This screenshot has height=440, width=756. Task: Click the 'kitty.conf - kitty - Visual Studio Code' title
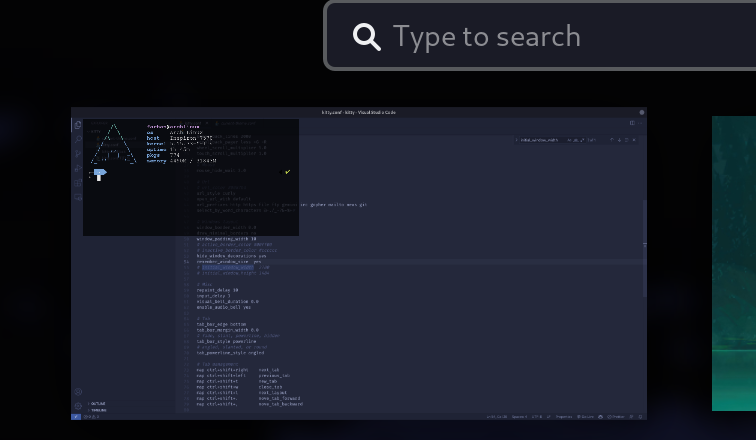359,112
